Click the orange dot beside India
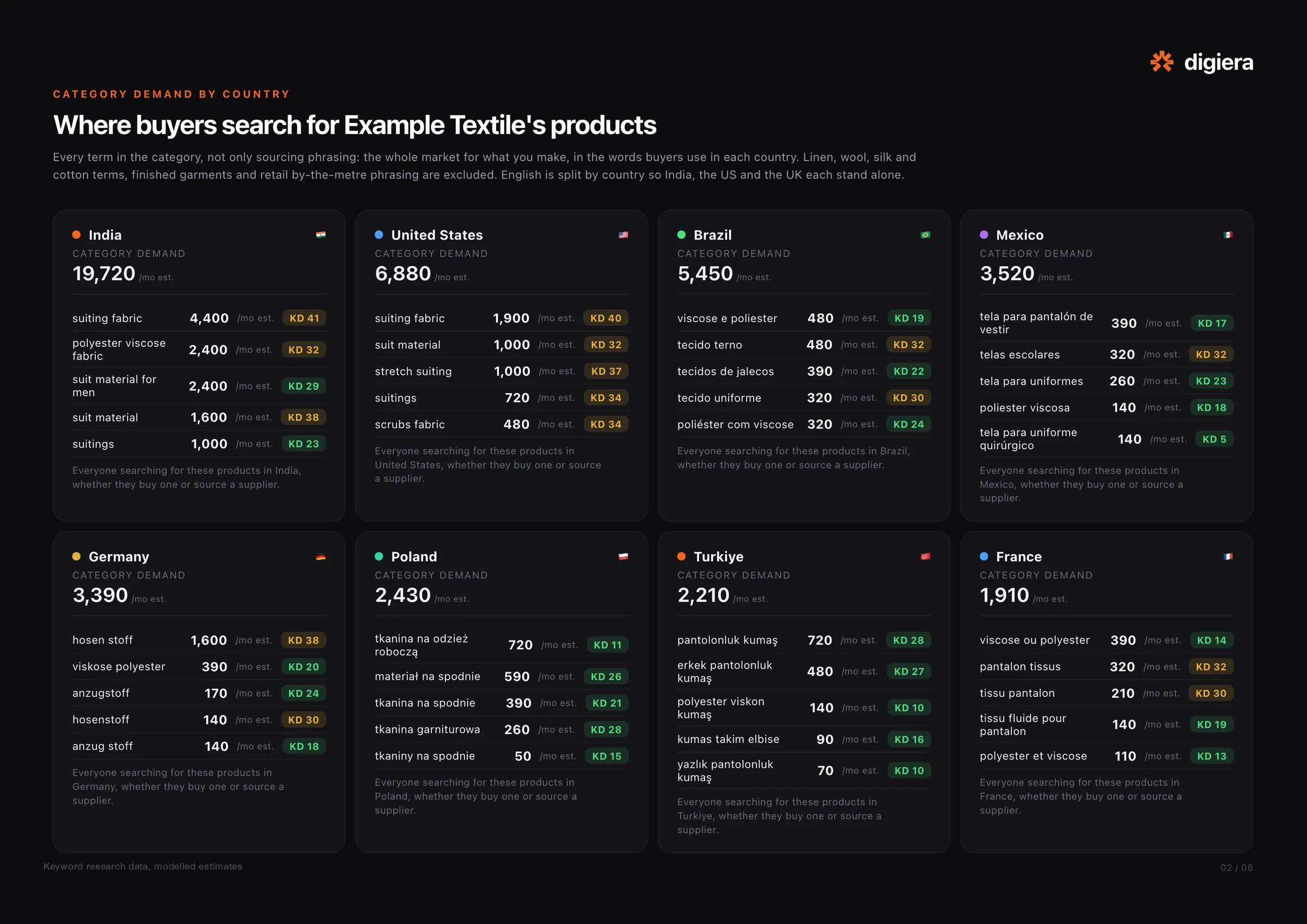The width and height of the screenshot is (1307, 924). coord(76,235)
